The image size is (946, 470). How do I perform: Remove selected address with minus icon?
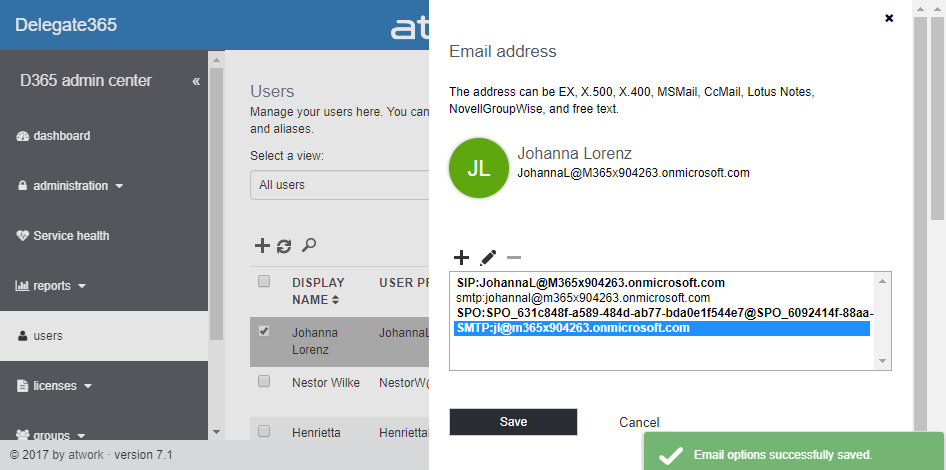[514, 258]
